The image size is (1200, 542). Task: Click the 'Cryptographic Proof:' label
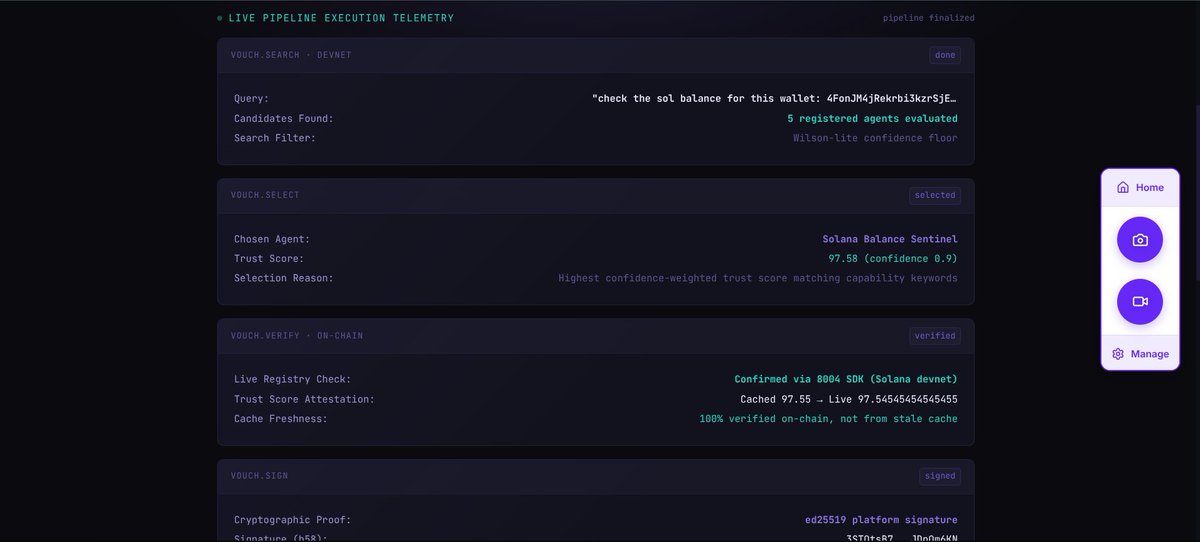click(x=293, y=520)
